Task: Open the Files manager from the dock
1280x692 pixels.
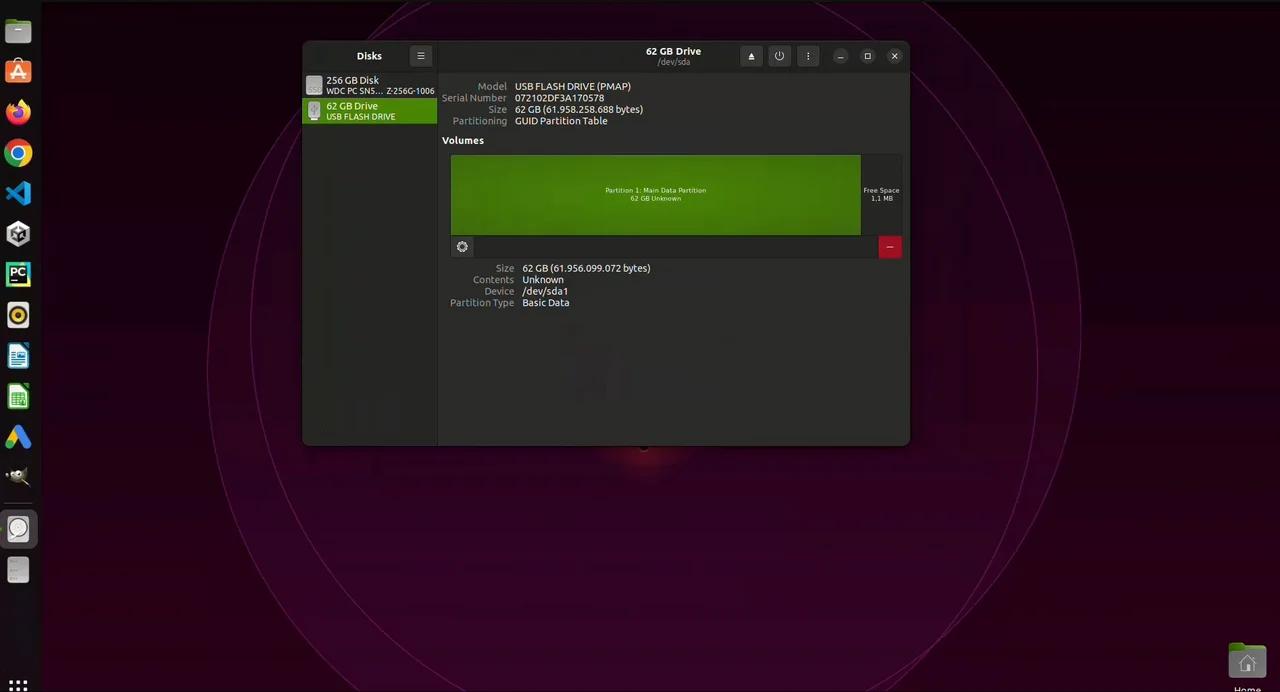Action: pyautogui.click(x=18, y=30)
